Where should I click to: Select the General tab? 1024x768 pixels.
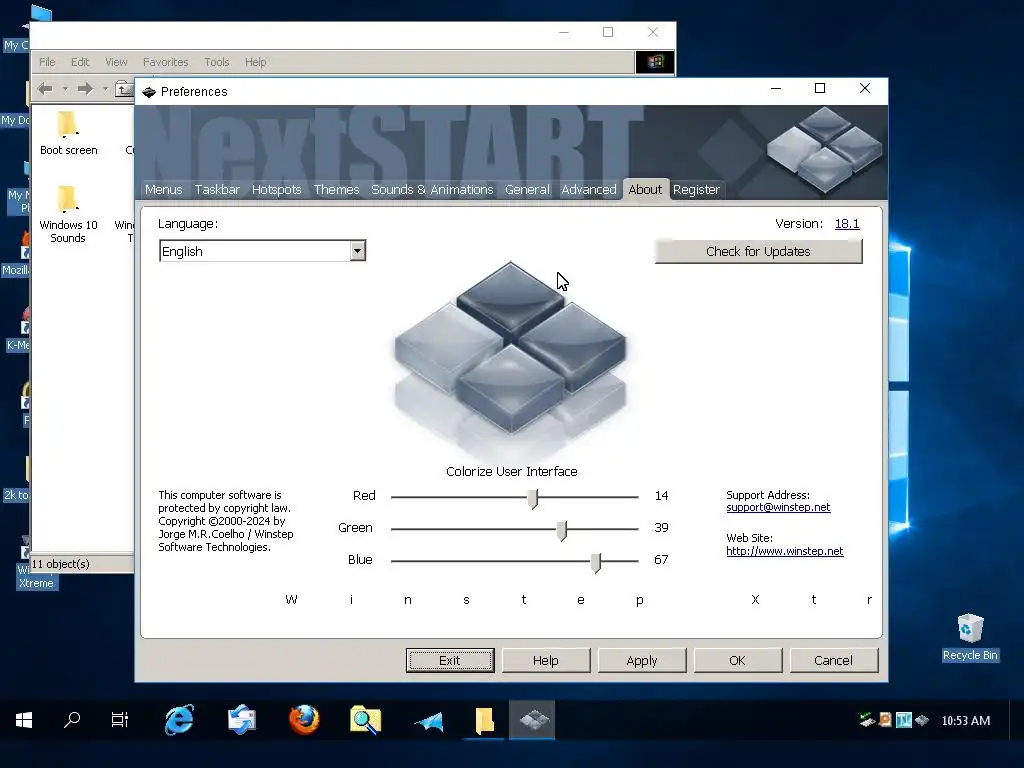pyautogui.click(x=527, y=189)
